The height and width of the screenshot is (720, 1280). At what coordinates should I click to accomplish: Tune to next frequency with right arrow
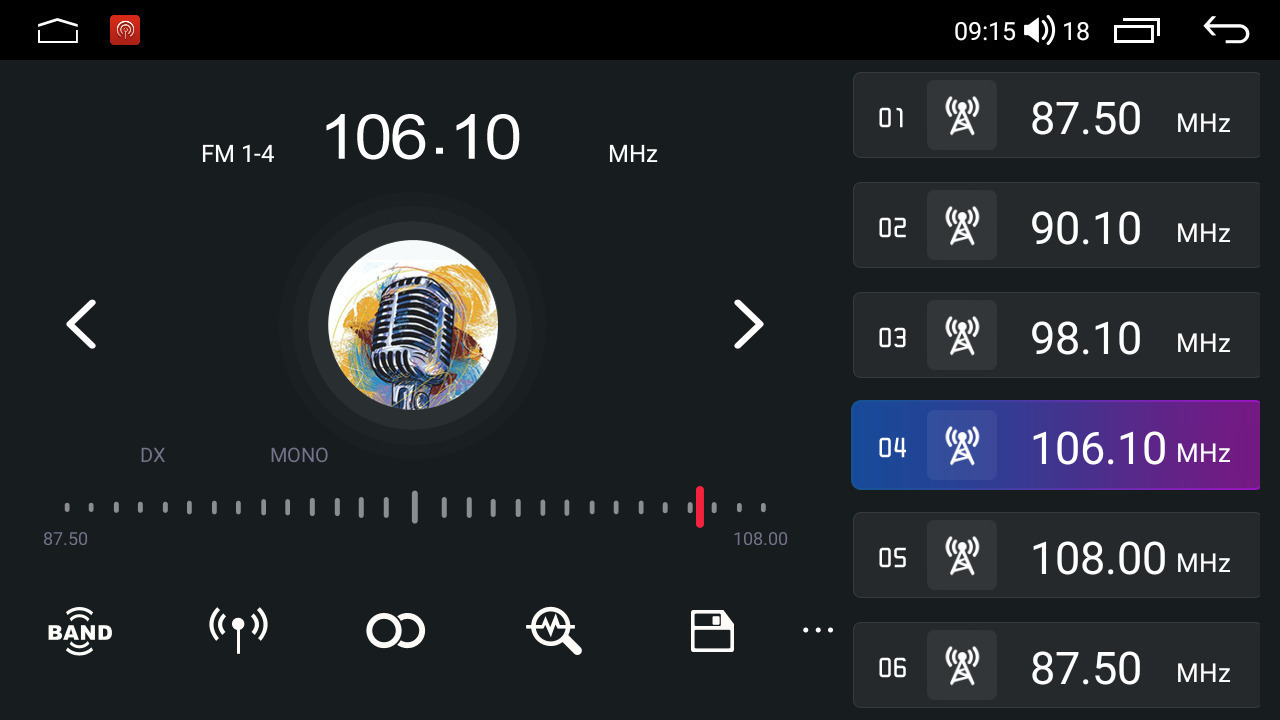(x=748, y=324)
